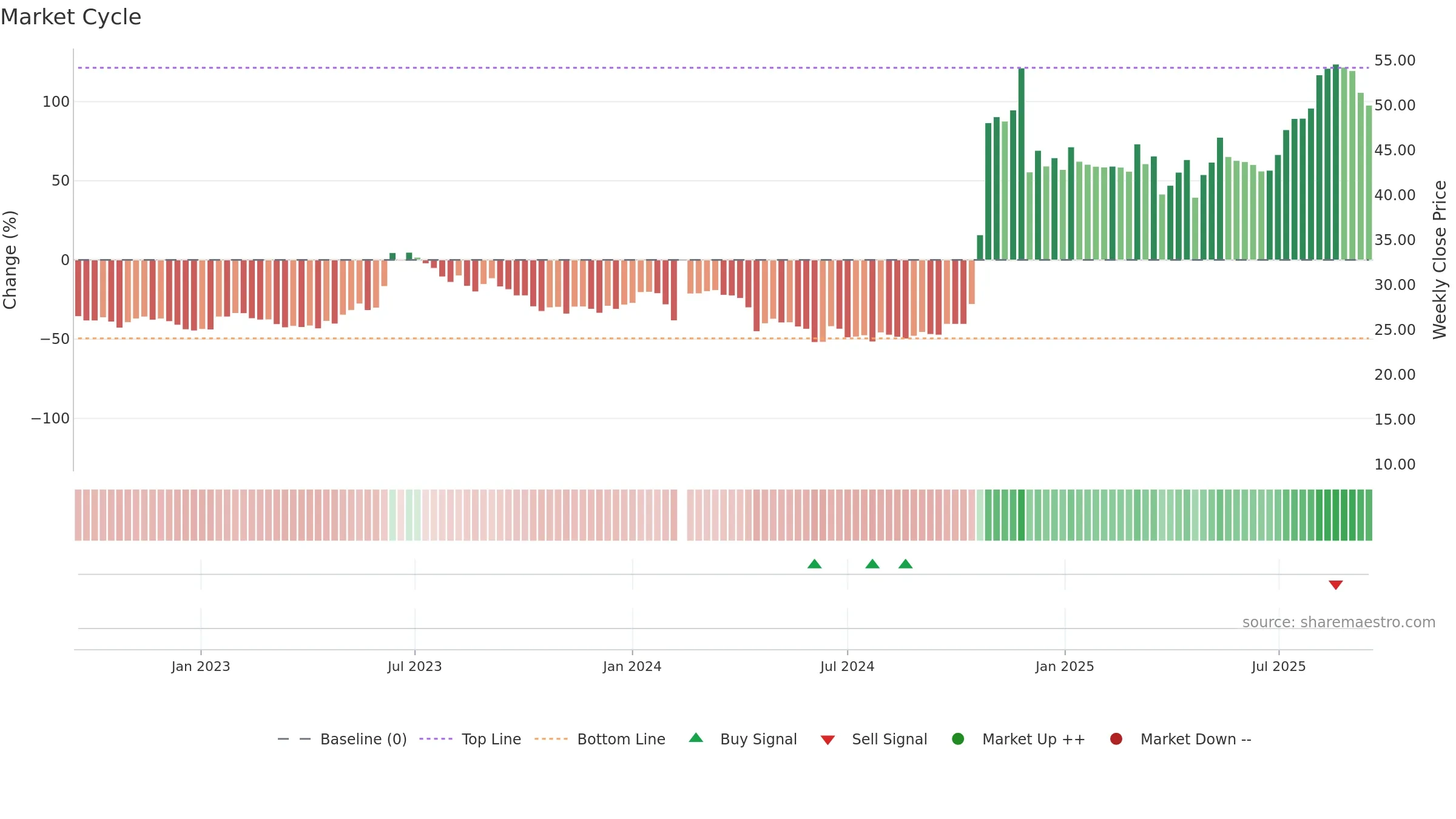Click the Jul 2024 date label
The height and width of the screenshot is (819, 1456).
[x=848, y=667]
